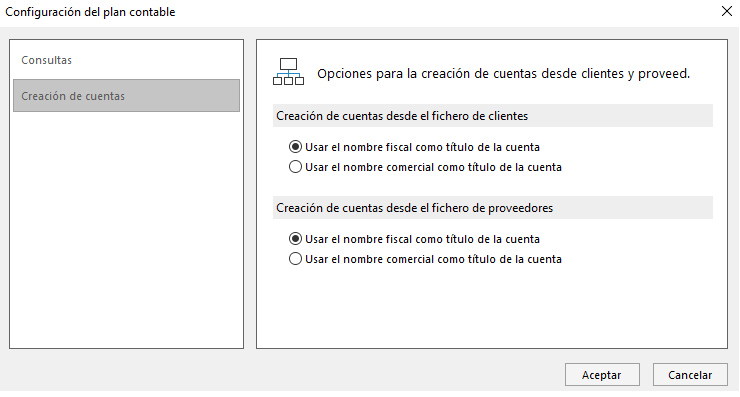Click the 'Opciones para la creación de cuentas' heading
Screen dimensions: 740x397
(x=504, y=74)
